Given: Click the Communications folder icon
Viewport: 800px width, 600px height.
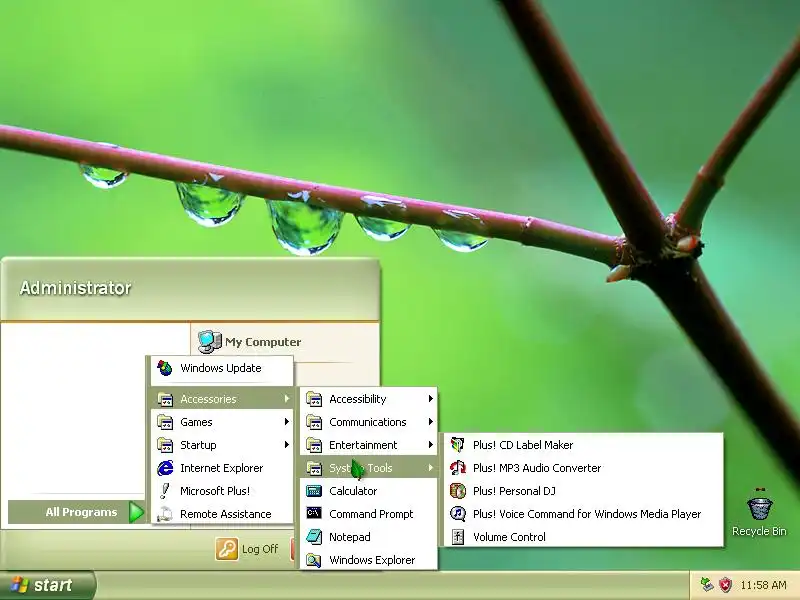Looking at the screenshot, I should (314, 422).
